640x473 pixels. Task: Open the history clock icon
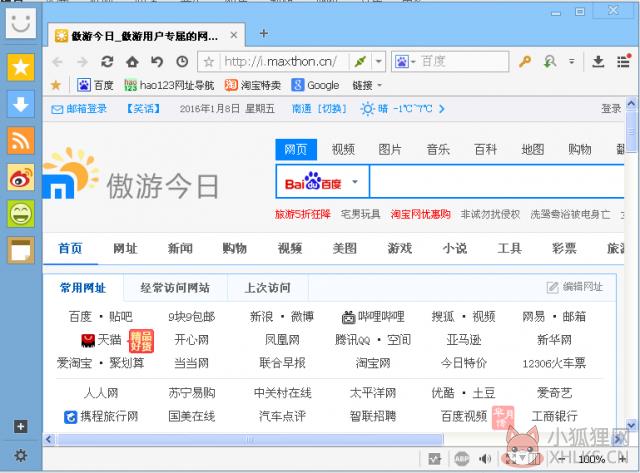click(182, 62)
